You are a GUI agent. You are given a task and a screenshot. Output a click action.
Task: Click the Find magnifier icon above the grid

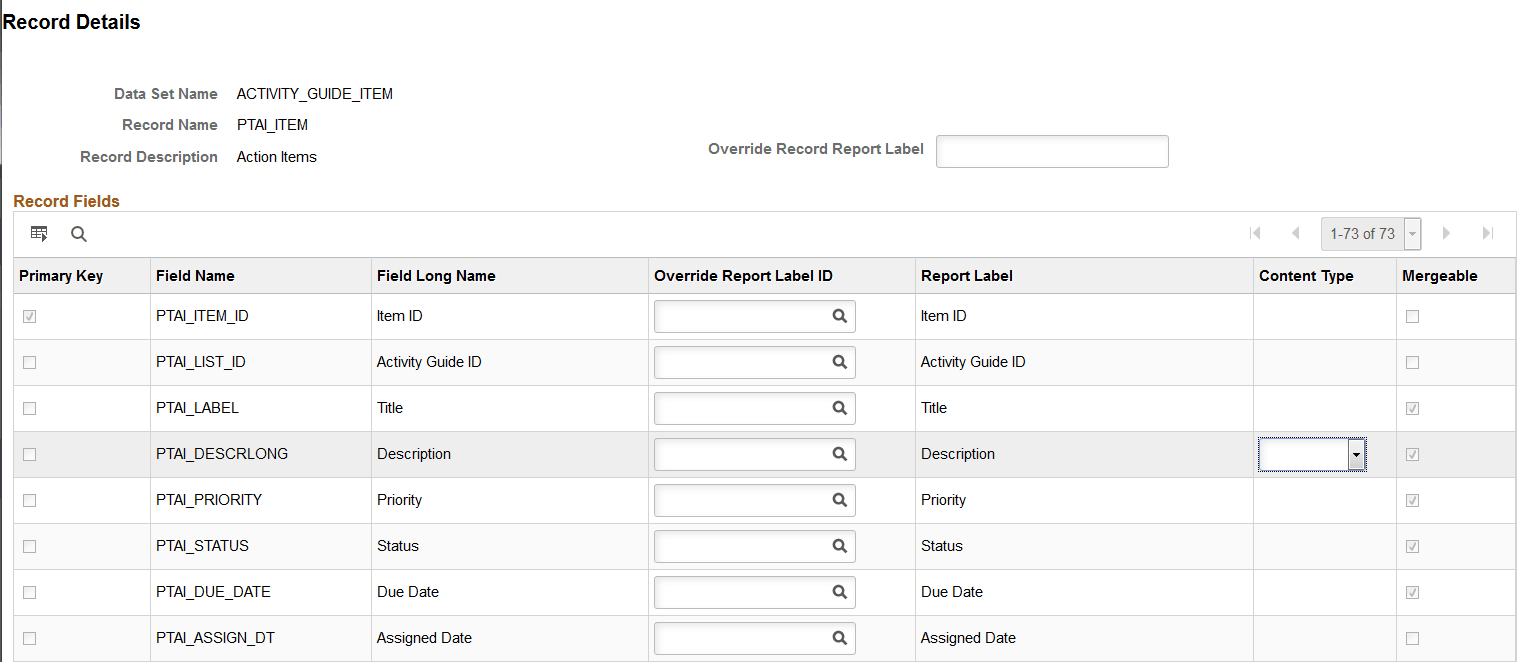pyautogui.click(x=79, y=233)
